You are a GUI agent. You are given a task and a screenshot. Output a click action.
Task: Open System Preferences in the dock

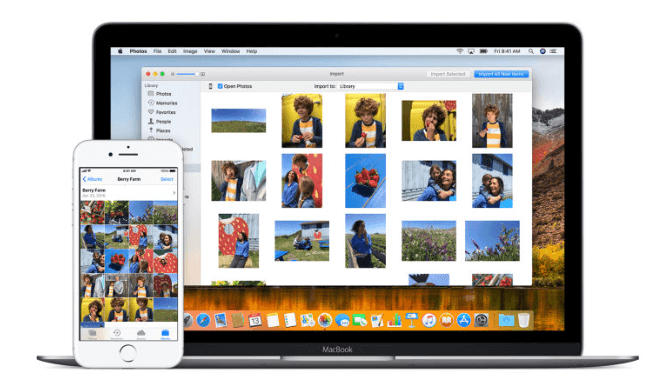[481, 320]
